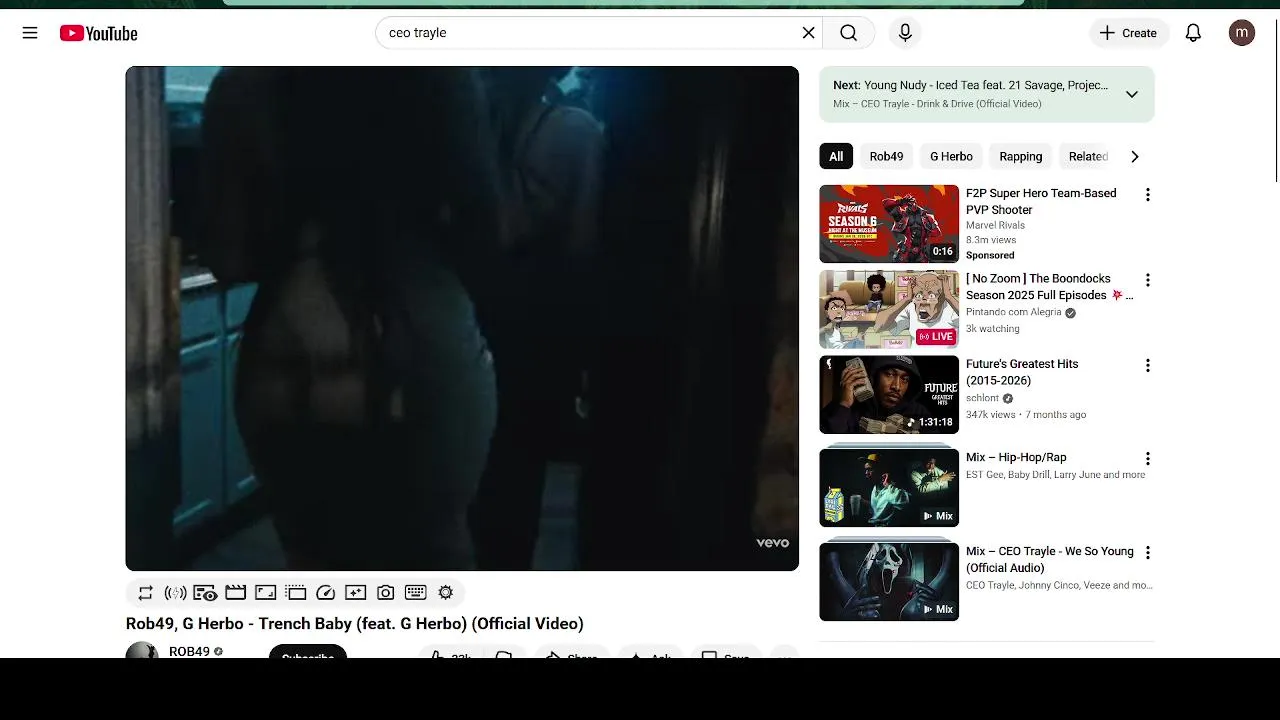Viewport: 1280px width, 720px height.
Task: Open the hamburger guide menu
Action: pyautogui.click(x=30, y=33)
